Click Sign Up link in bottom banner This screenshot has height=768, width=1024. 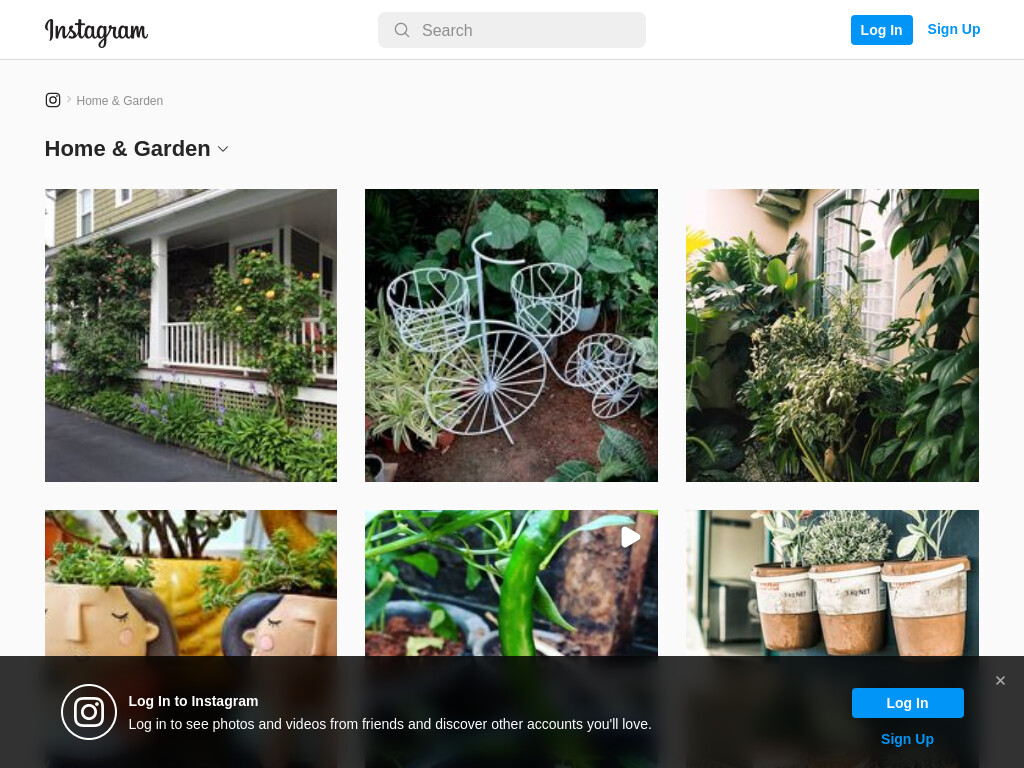pos(907,739)
